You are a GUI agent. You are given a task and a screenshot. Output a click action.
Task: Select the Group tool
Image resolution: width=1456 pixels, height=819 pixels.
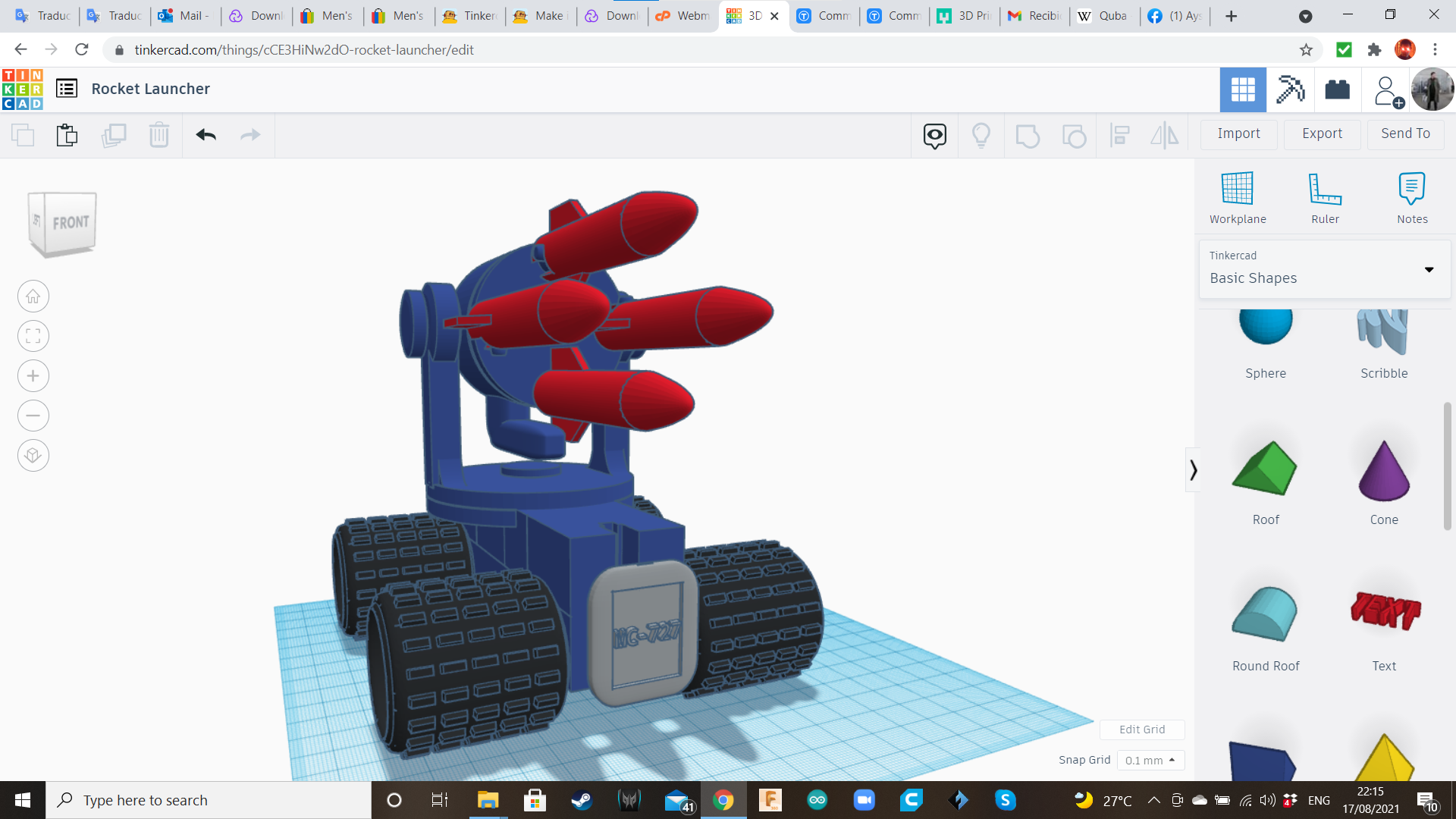1028,135
